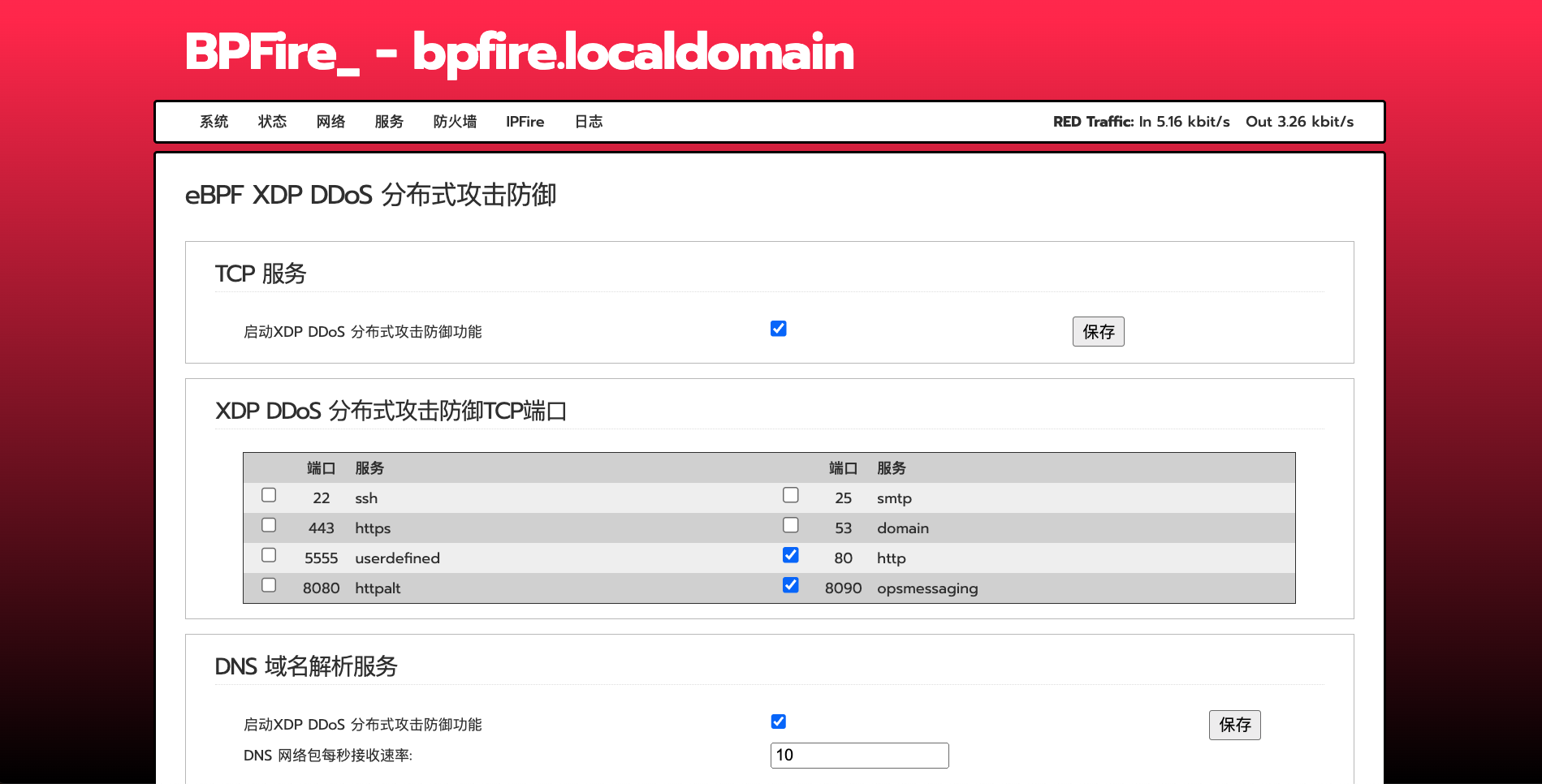The height and width of the screenshot is (784, 1542).
Task: Check the port 443 https checkbox
Action: coord(269,525)
